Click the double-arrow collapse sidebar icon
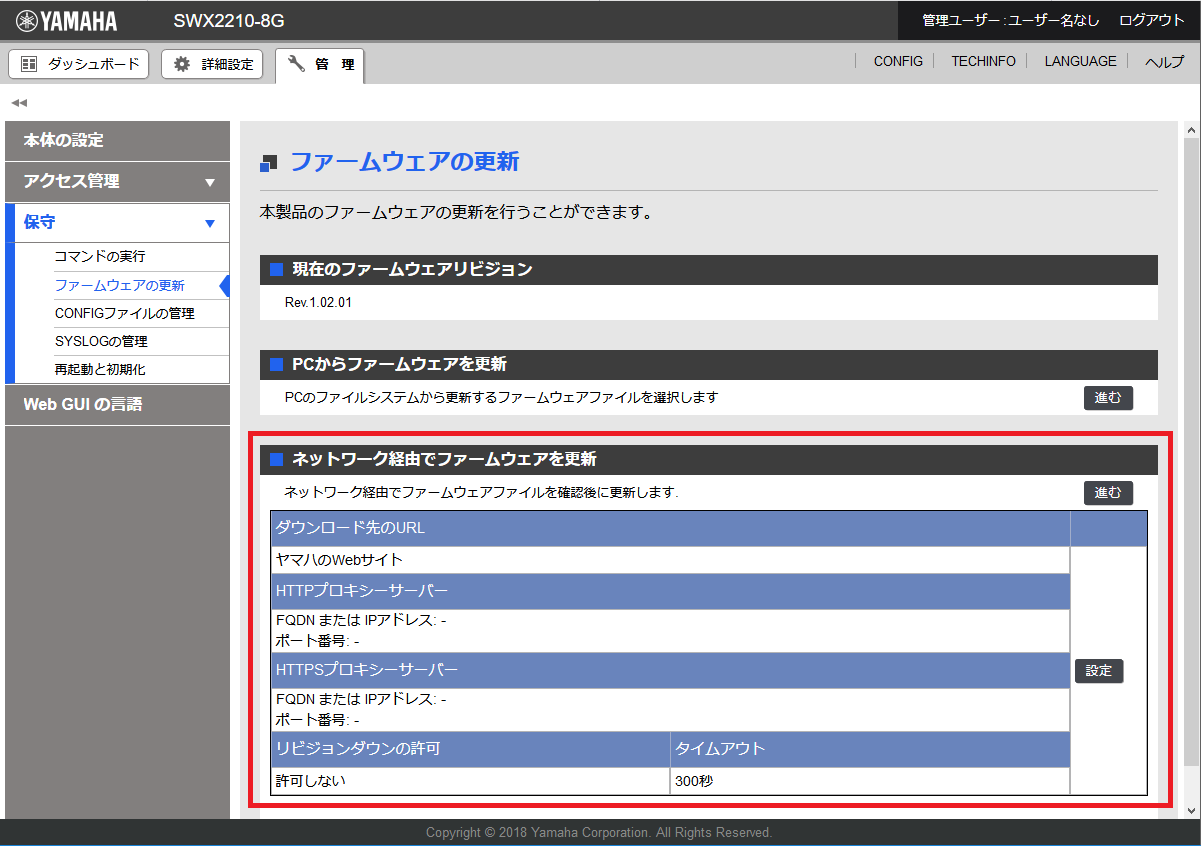 (x=19, y=103)
